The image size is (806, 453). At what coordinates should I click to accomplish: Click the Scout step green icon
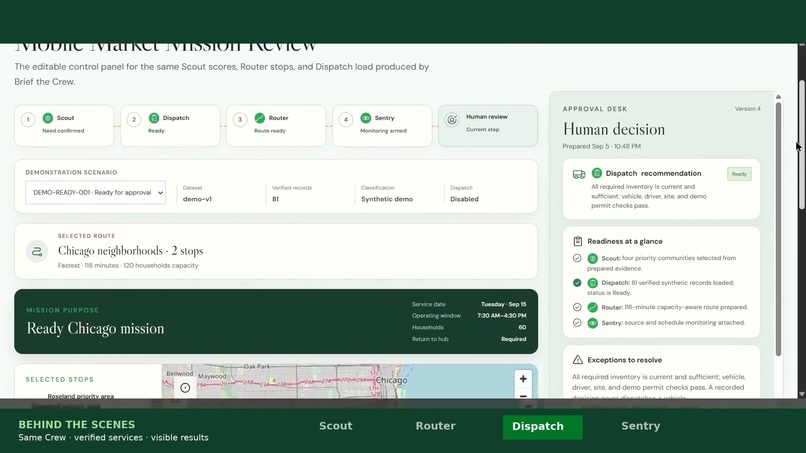[x=48, y=118]
